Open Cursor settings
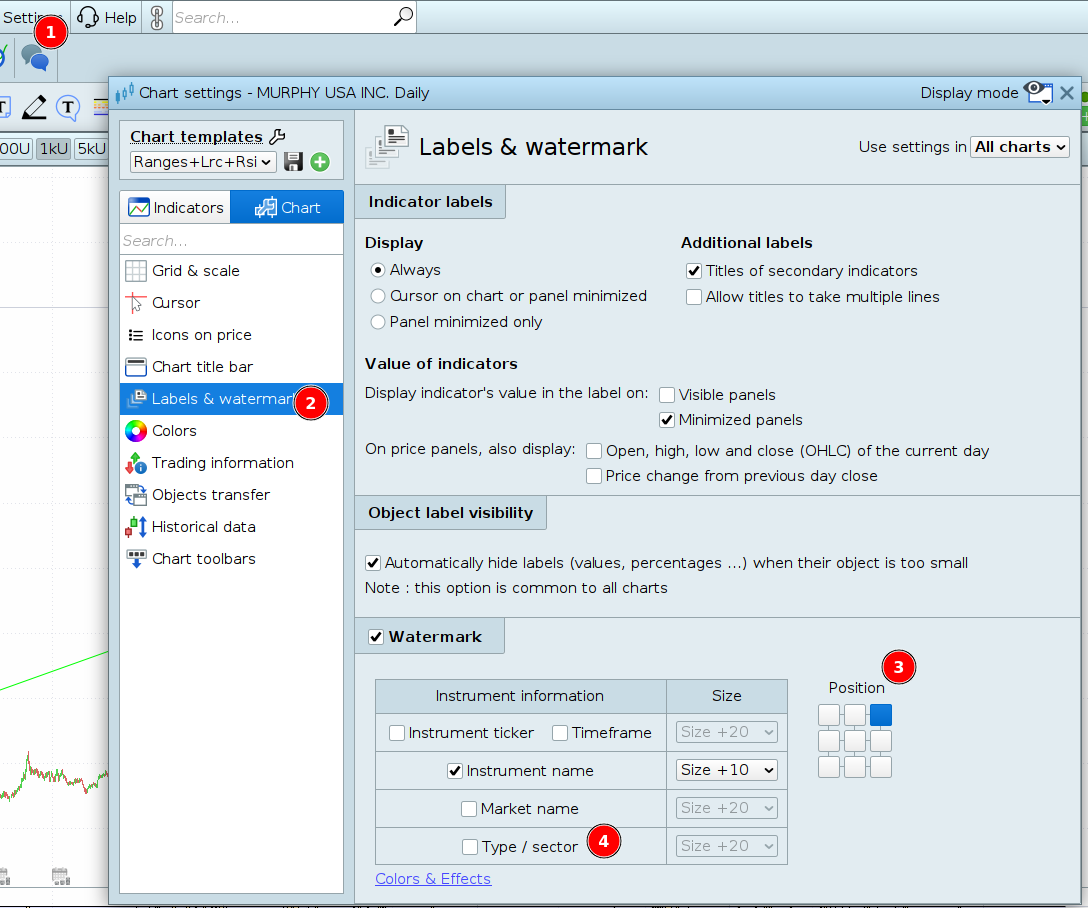The image size is (1088, 908). [x=231, y=302]
